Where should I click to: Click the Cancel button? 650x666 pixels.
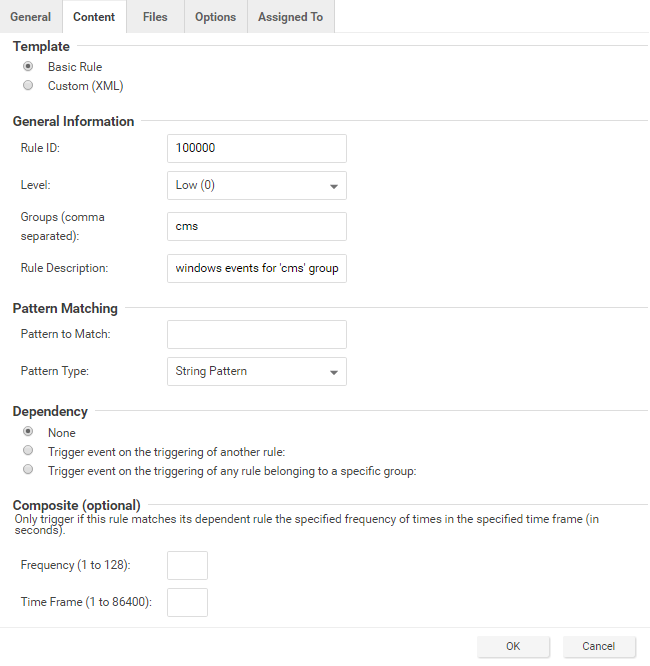(x=600, y=647)
